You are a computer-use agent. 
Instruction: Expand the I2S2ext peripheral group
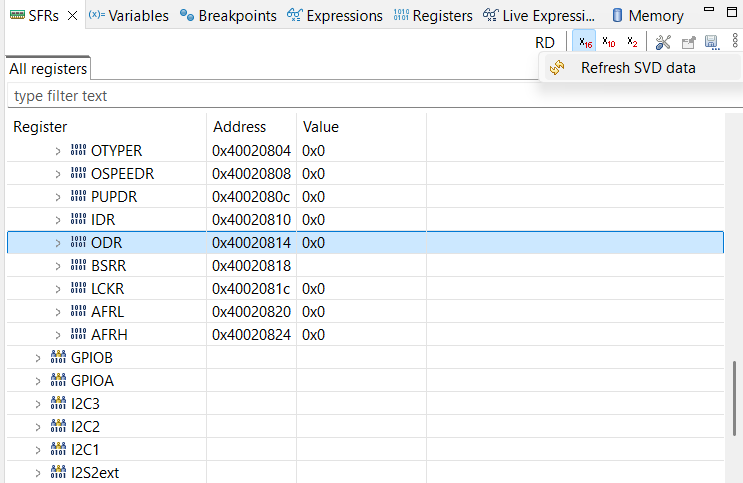click(38, 473)
